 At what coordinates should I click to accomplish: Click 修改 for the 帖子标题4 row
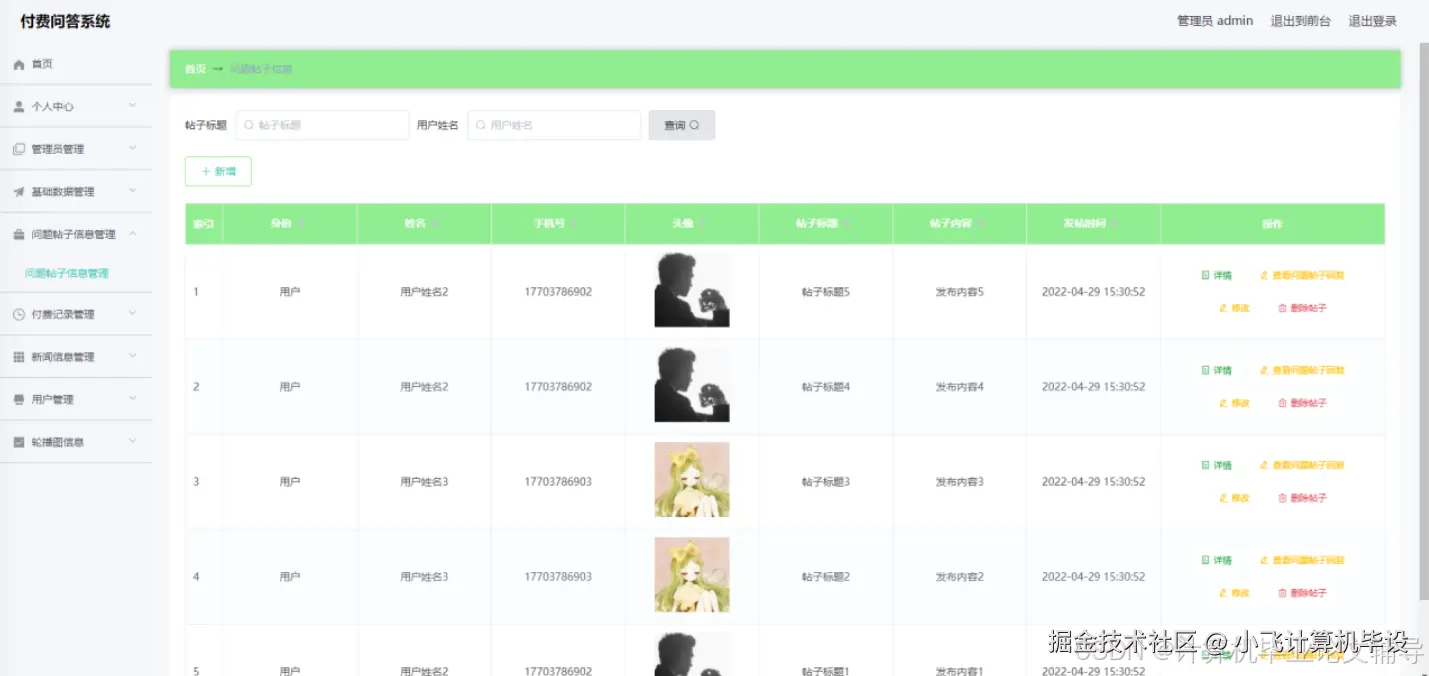[x=1234, y=403]
